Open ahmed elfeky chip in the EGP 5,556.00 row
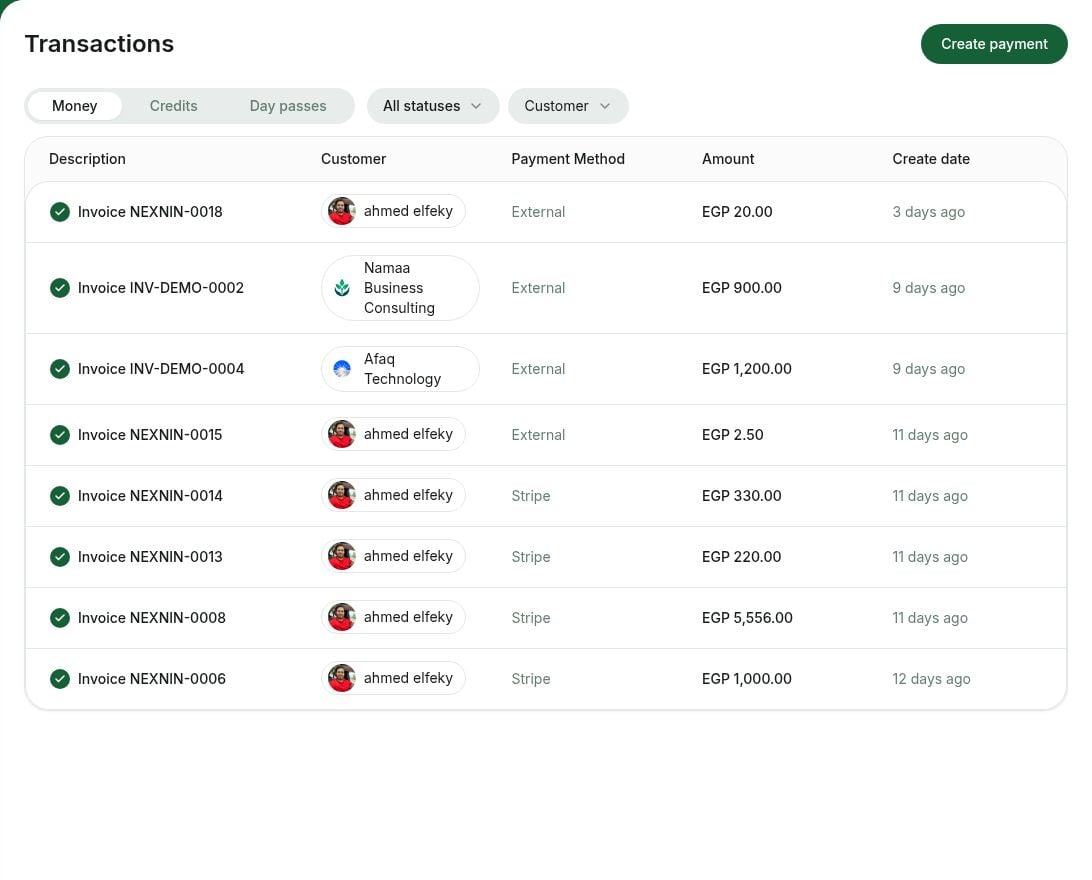 [393, 618]
